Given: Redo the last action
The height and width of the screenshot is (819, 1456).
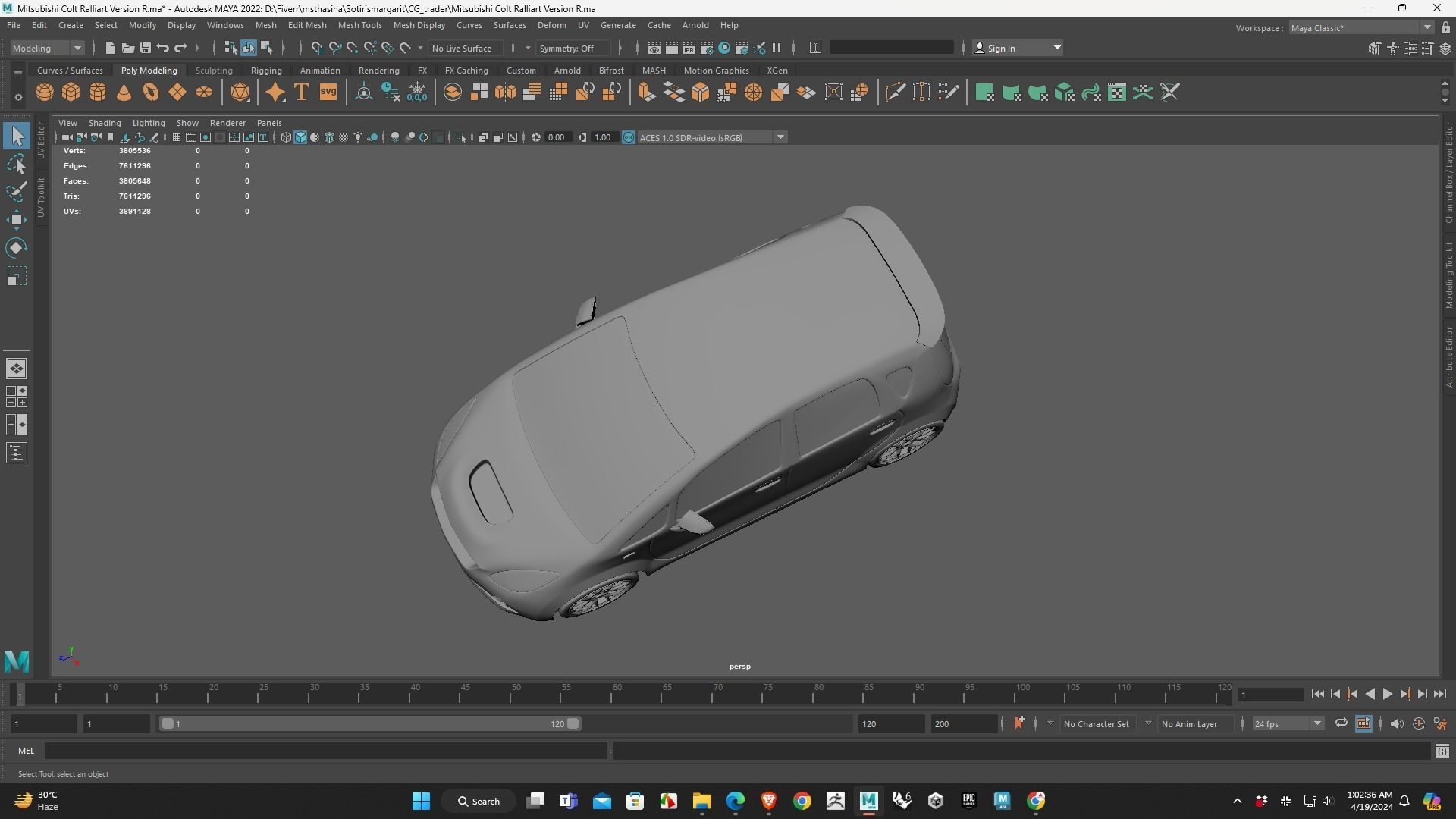Looking at the screenshot, I should [180, 48].
